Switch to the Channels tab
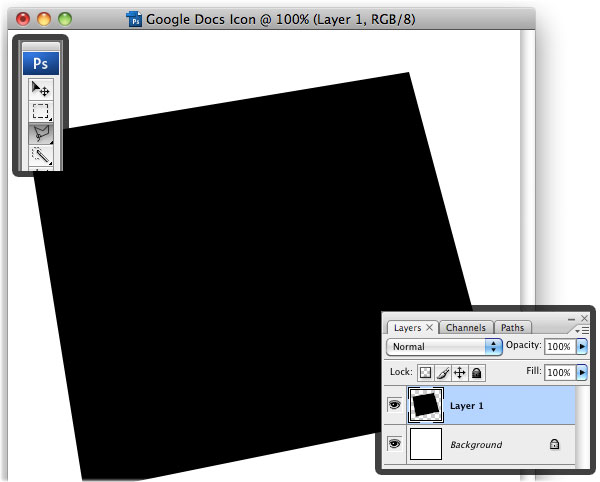 click(x=466, y=328)
